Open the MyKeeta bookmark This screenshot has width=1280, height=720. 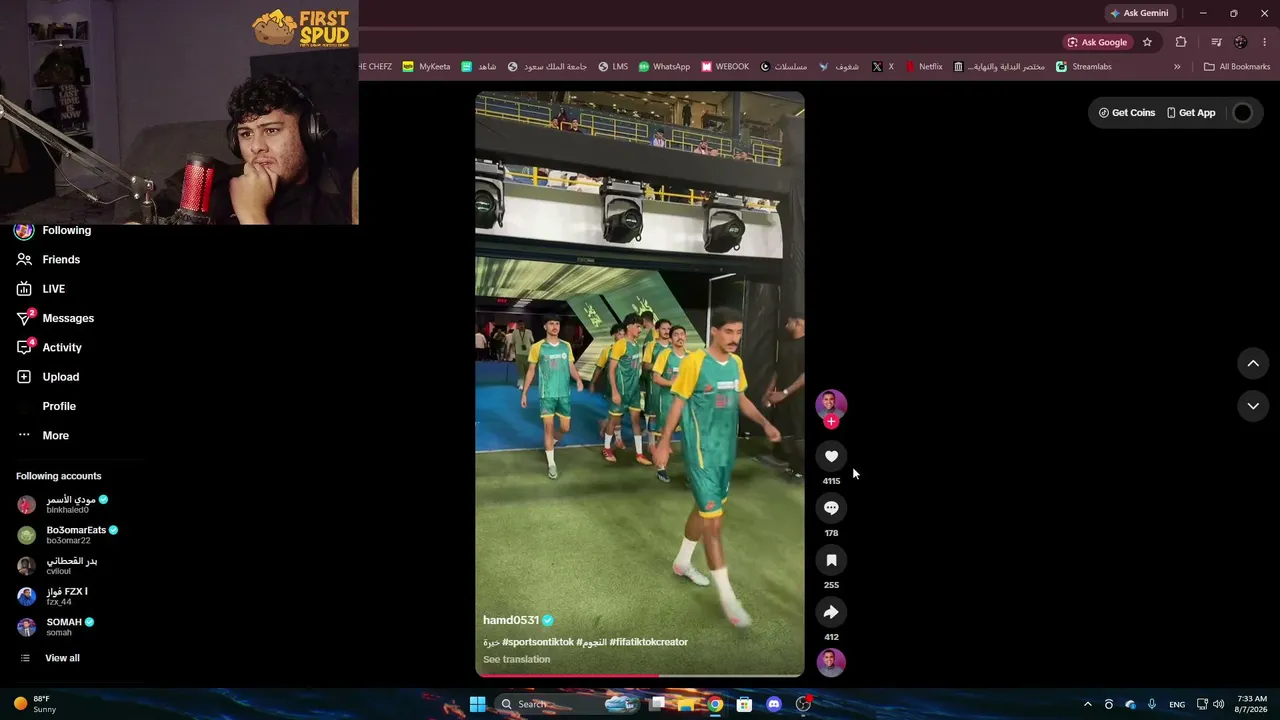[x=427, y=67]
